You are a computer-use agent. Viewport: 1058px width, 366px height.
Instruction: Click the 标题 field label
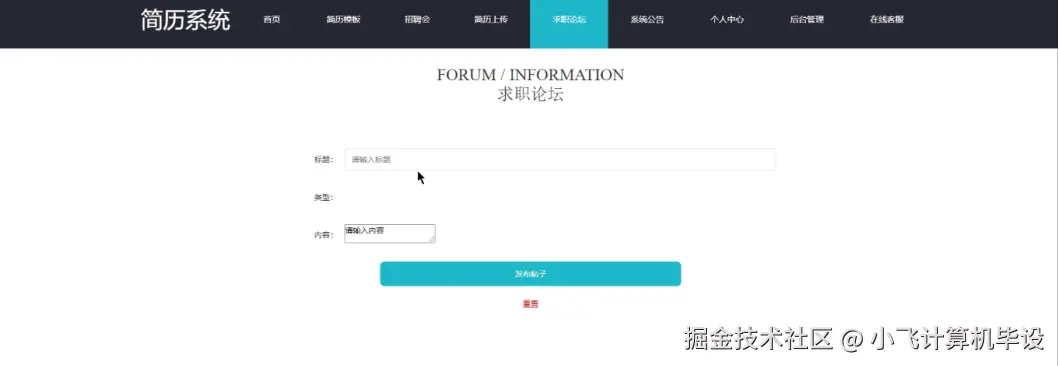[x=323, y=160]
